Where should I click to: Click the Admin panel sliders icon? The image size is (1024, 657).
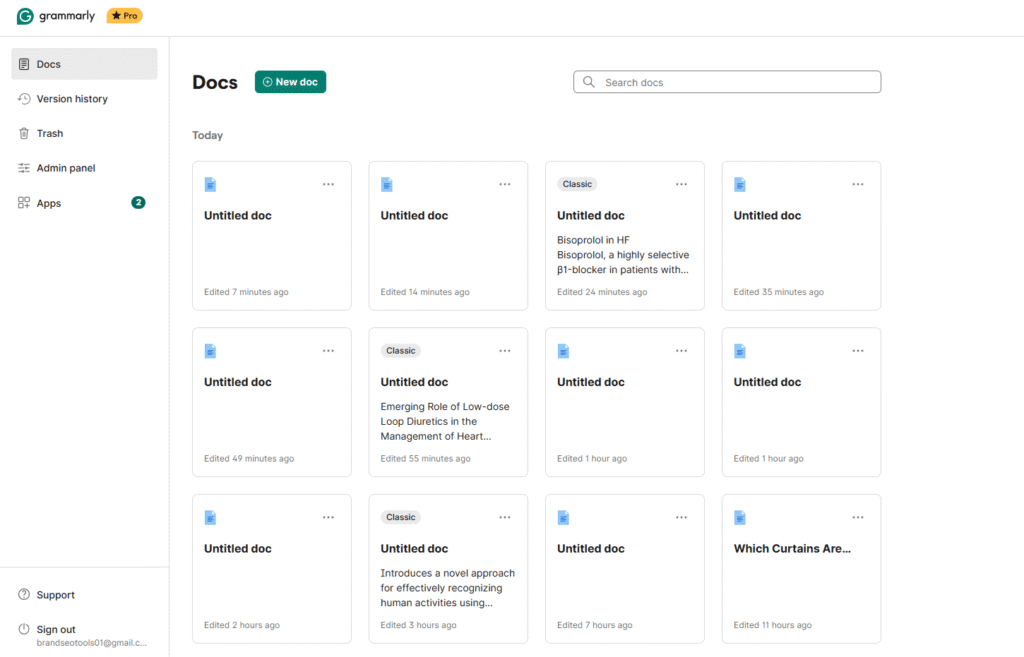click(x=24, y=168)
